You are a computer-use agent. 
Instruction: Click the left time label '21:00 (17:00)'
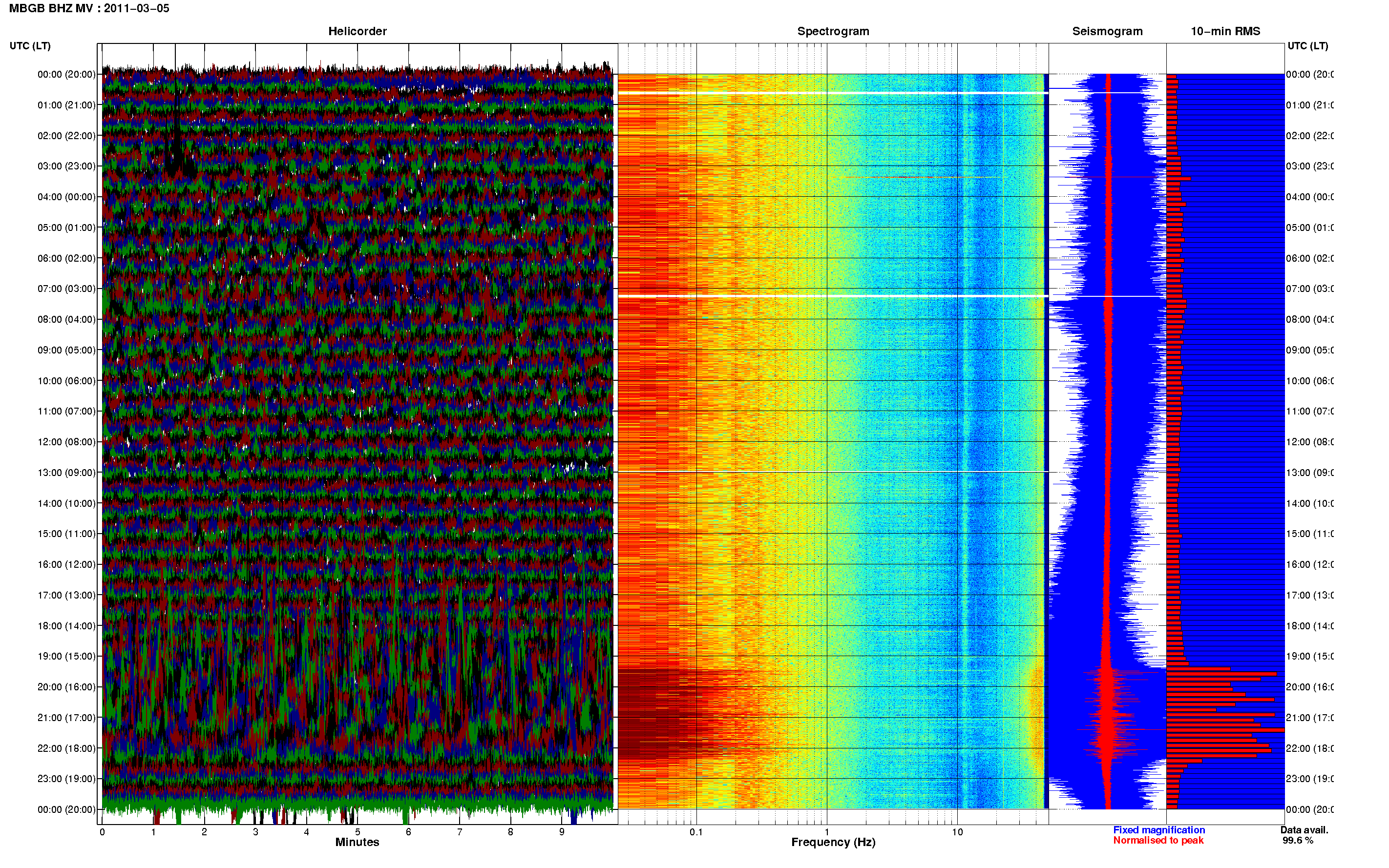coord(66,718)
